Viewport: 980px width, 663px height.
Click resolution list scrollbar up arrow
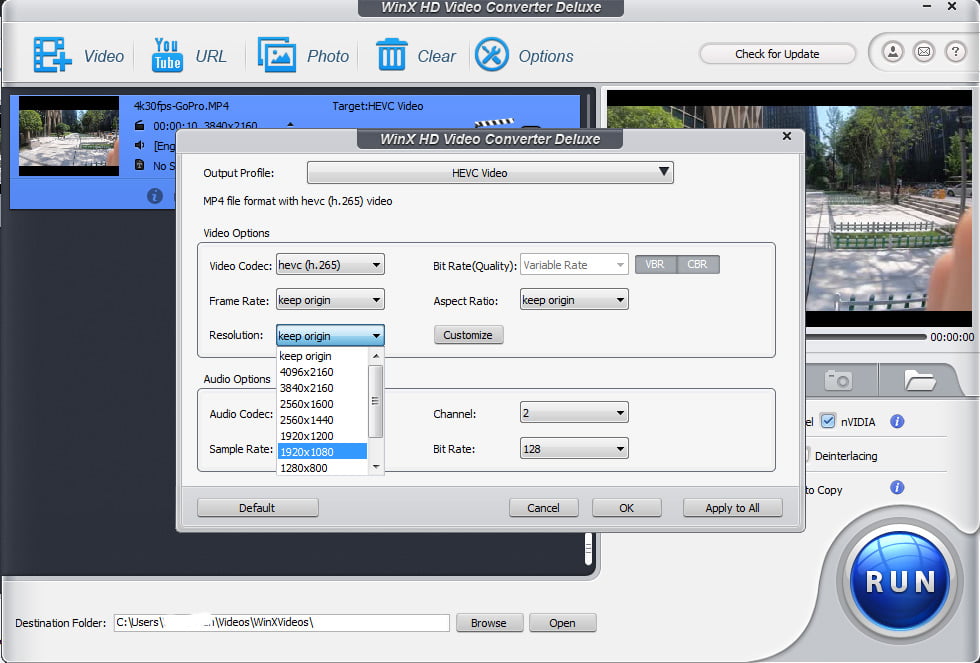[x=376, y=356]
